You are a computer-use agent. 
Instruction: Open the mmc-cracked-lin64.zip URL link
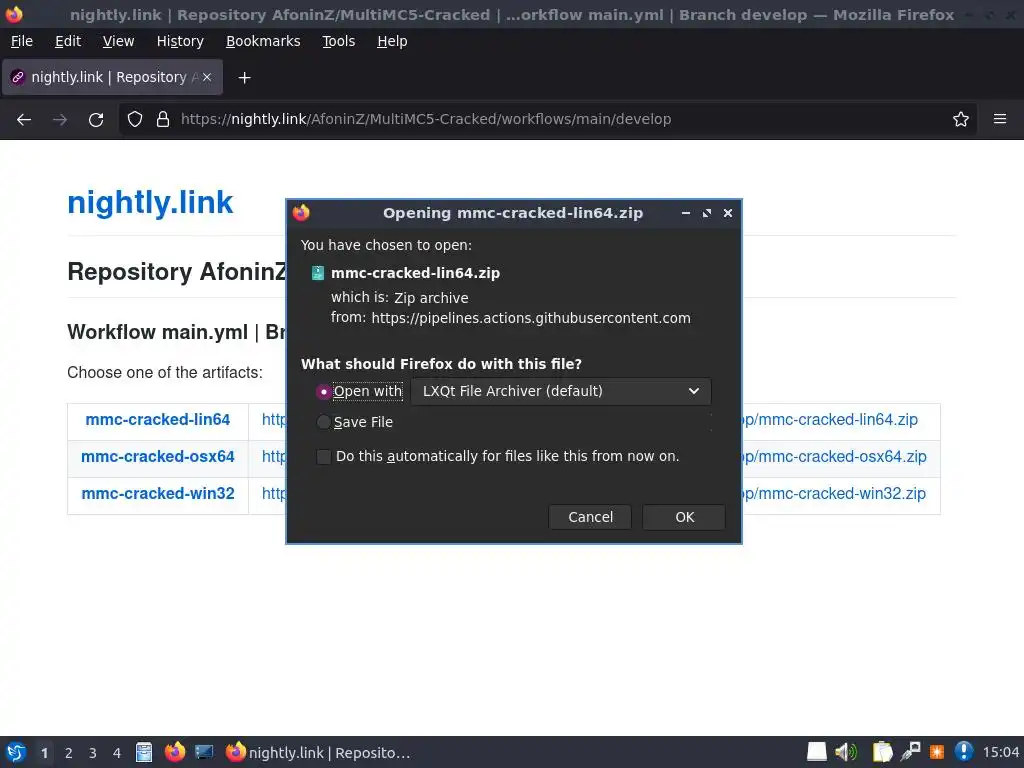pyautogui.click(x=830, y=420)
